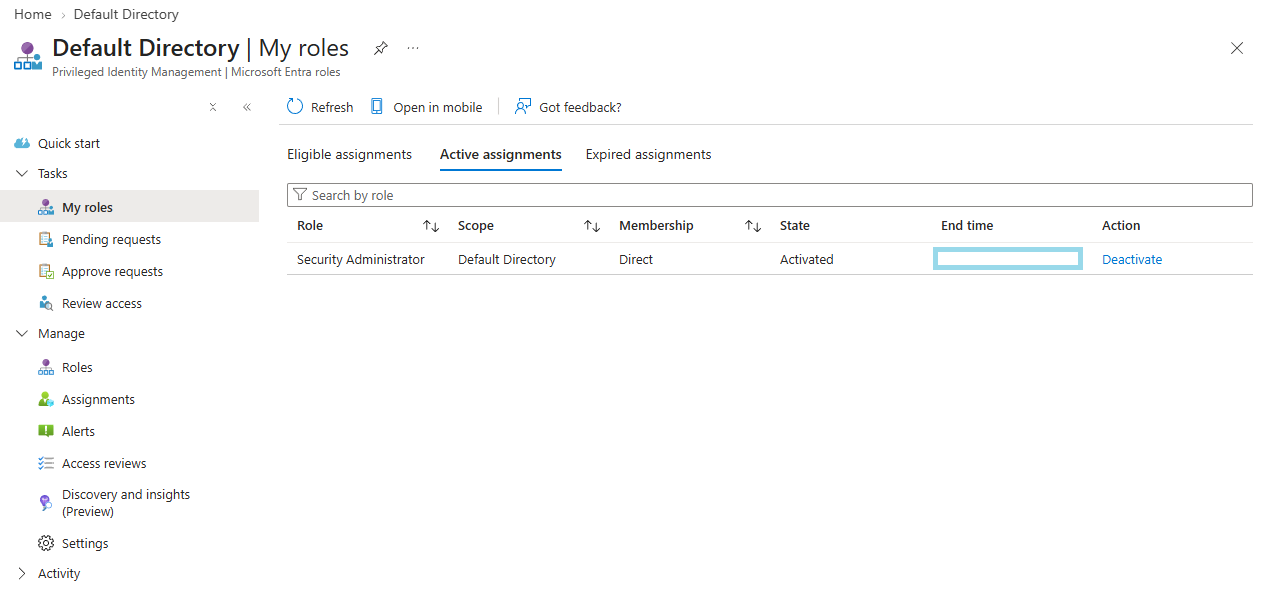1266x601 pixels.
Task: Click the Review access icon
Action: pyautogui.click(x=46, y=303)
